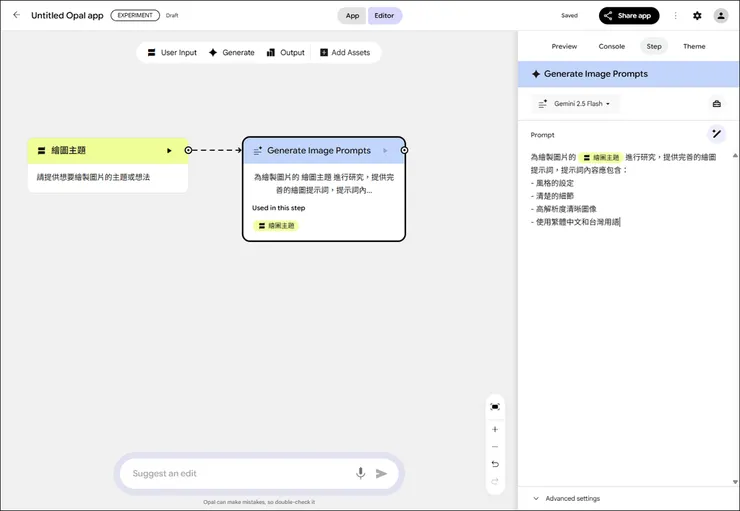Click Add Assets in the toolbar
This screenshot has height=511, width=740.
(345, 52)
